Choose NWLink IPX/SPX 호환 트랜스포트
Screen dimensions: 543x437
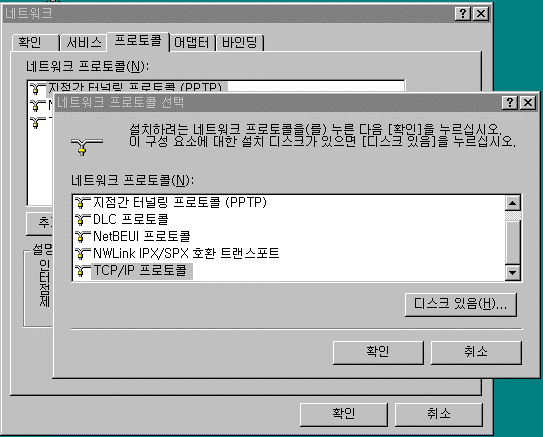click(186, 253)
